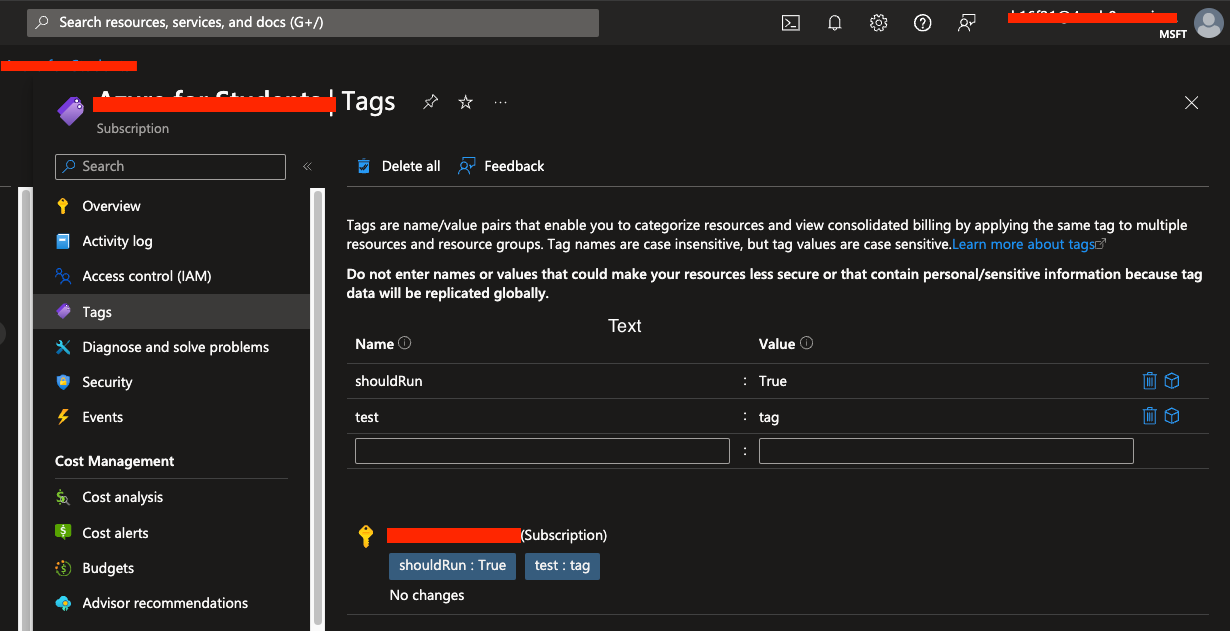Image resolution: width=1230 pixels, height=631 pixels.
Task: Open top bar feedback icon
Action: (x=966, y=23)
